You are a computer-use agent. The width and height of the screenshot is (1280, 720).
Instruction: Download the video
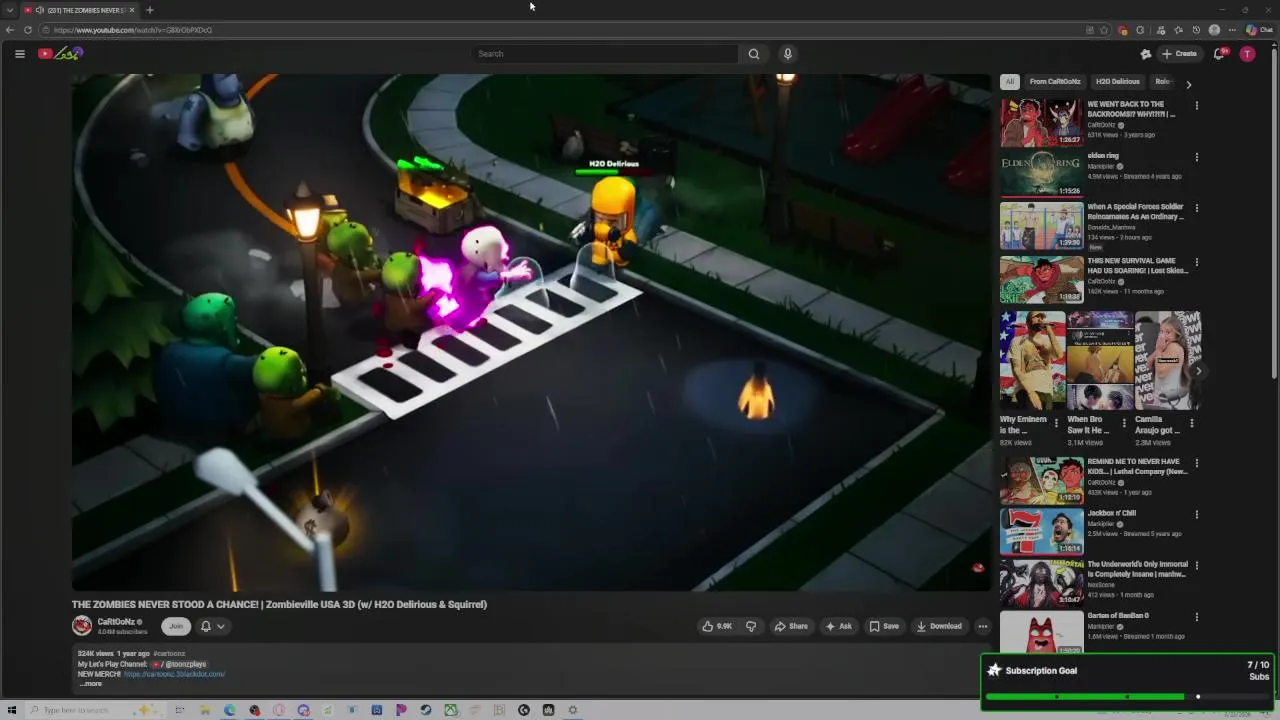tap(939, 626)
